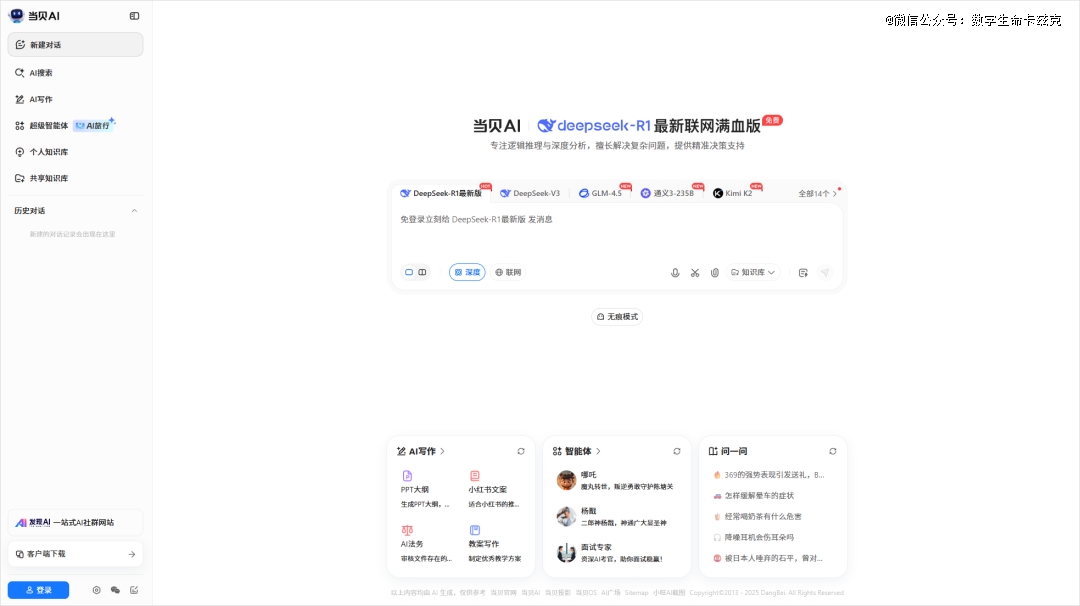Open the AI法务 writing template
Image resolution: width=1080 pixels, height=606 pixels.
click(x=426, y=544)
